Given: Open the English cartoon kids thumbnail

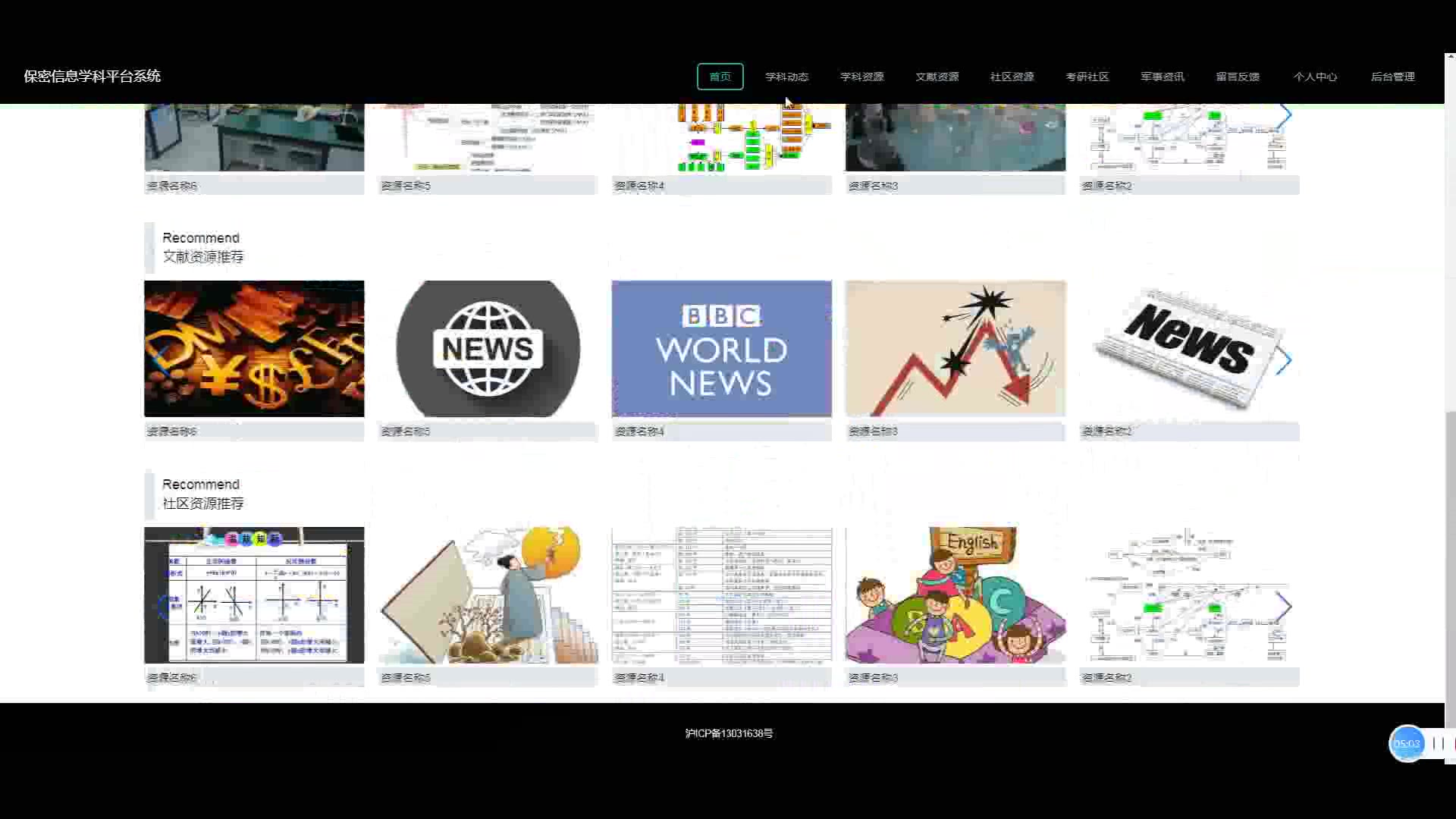Looking at the screenshot, I should click(x=955, y=595).
